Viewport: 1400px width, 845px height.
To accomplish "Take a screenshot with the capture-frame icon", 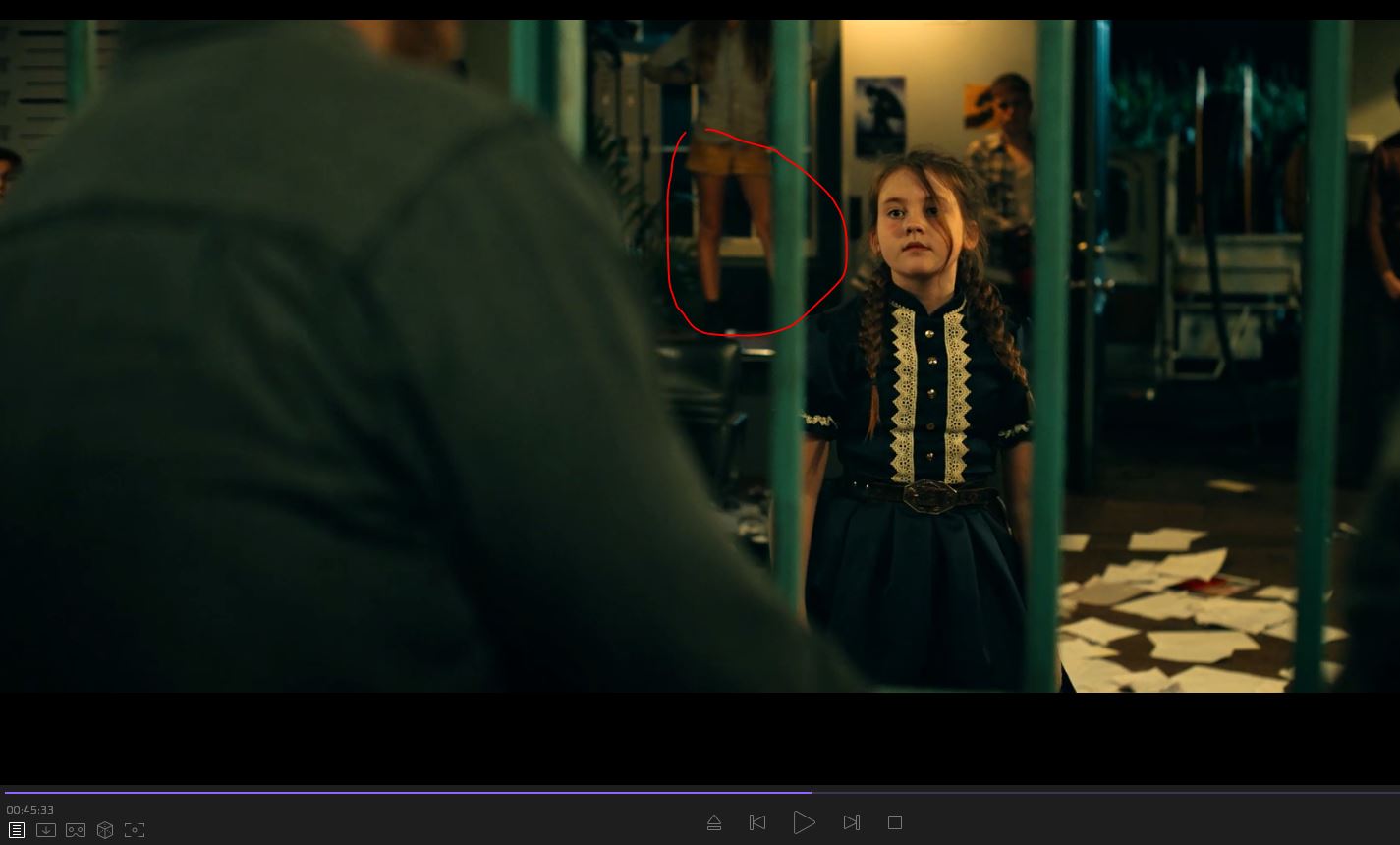I will pos(135,830).
